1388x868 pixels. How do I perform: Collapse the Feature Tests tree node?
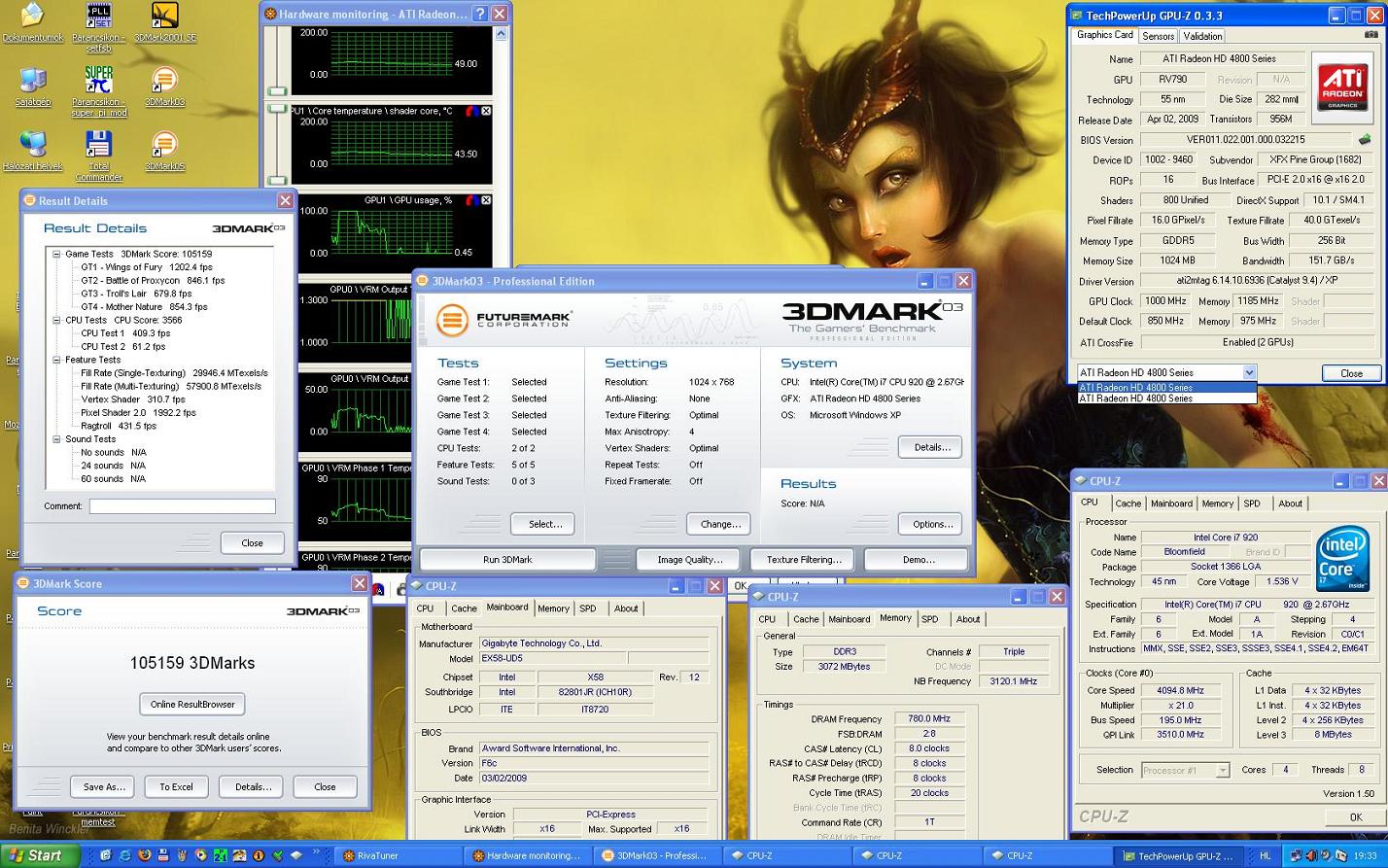coord(56,360)
